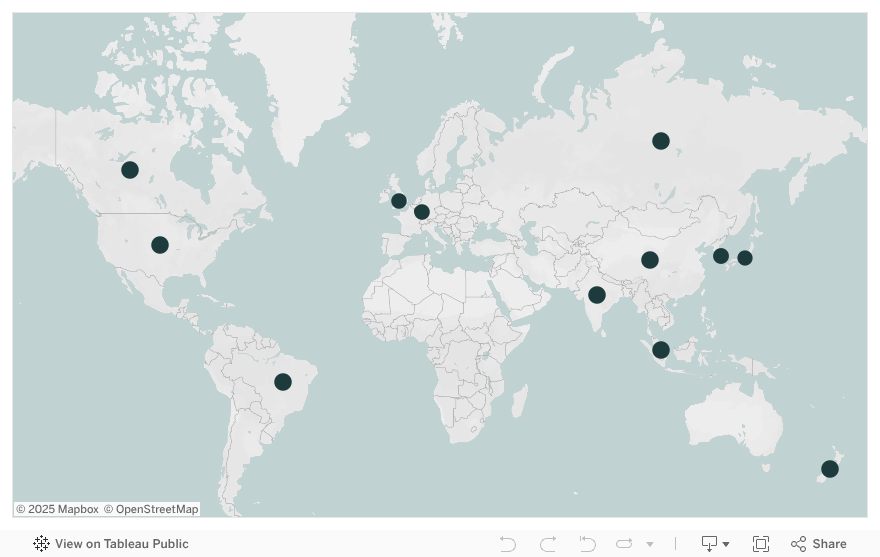Screen dimensions: 880x557
Task: Open the Mapbox attribution link
Action: pos(57,509)
